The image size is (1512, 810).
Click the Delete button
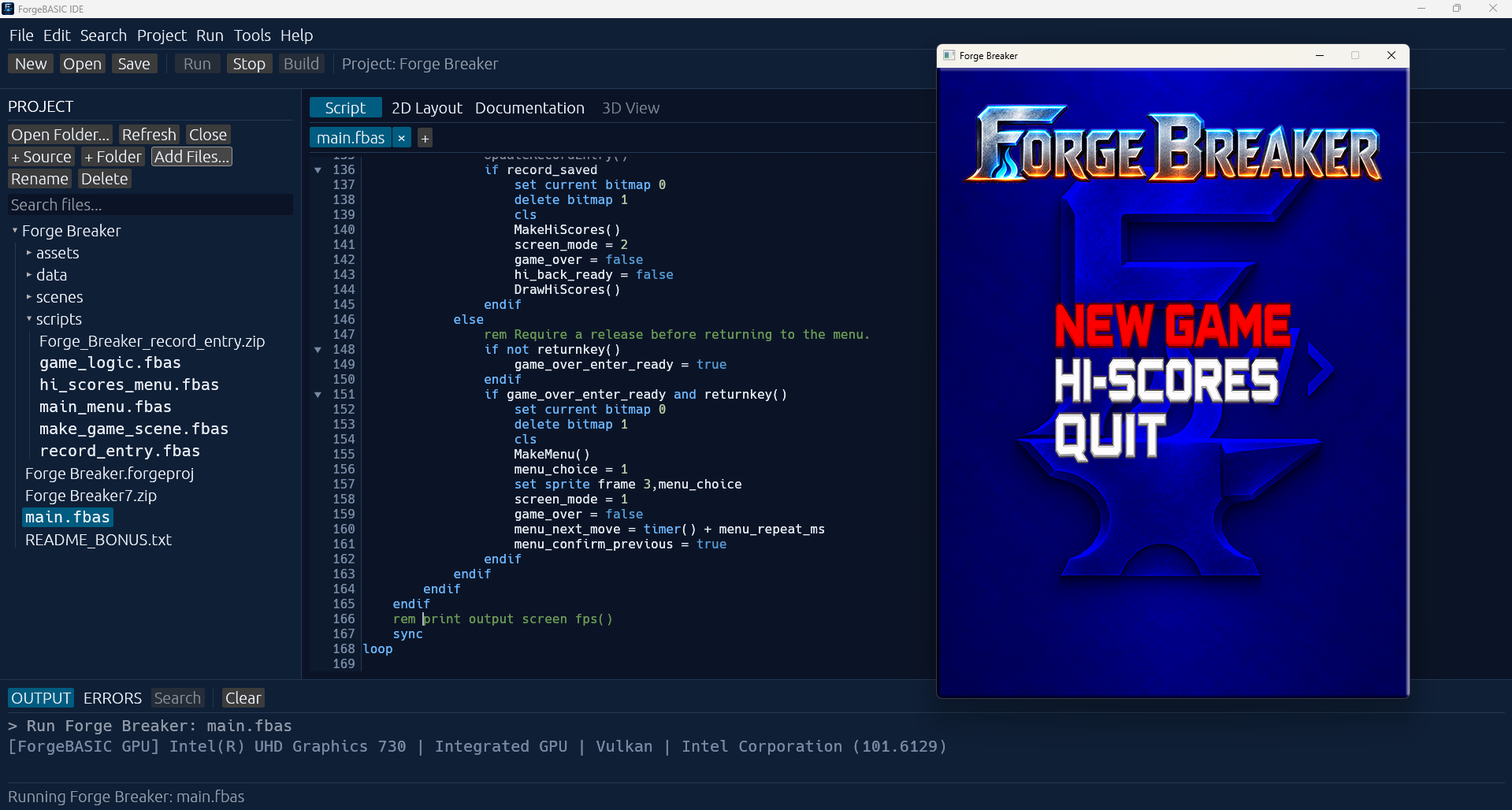(x=104, y=179)
